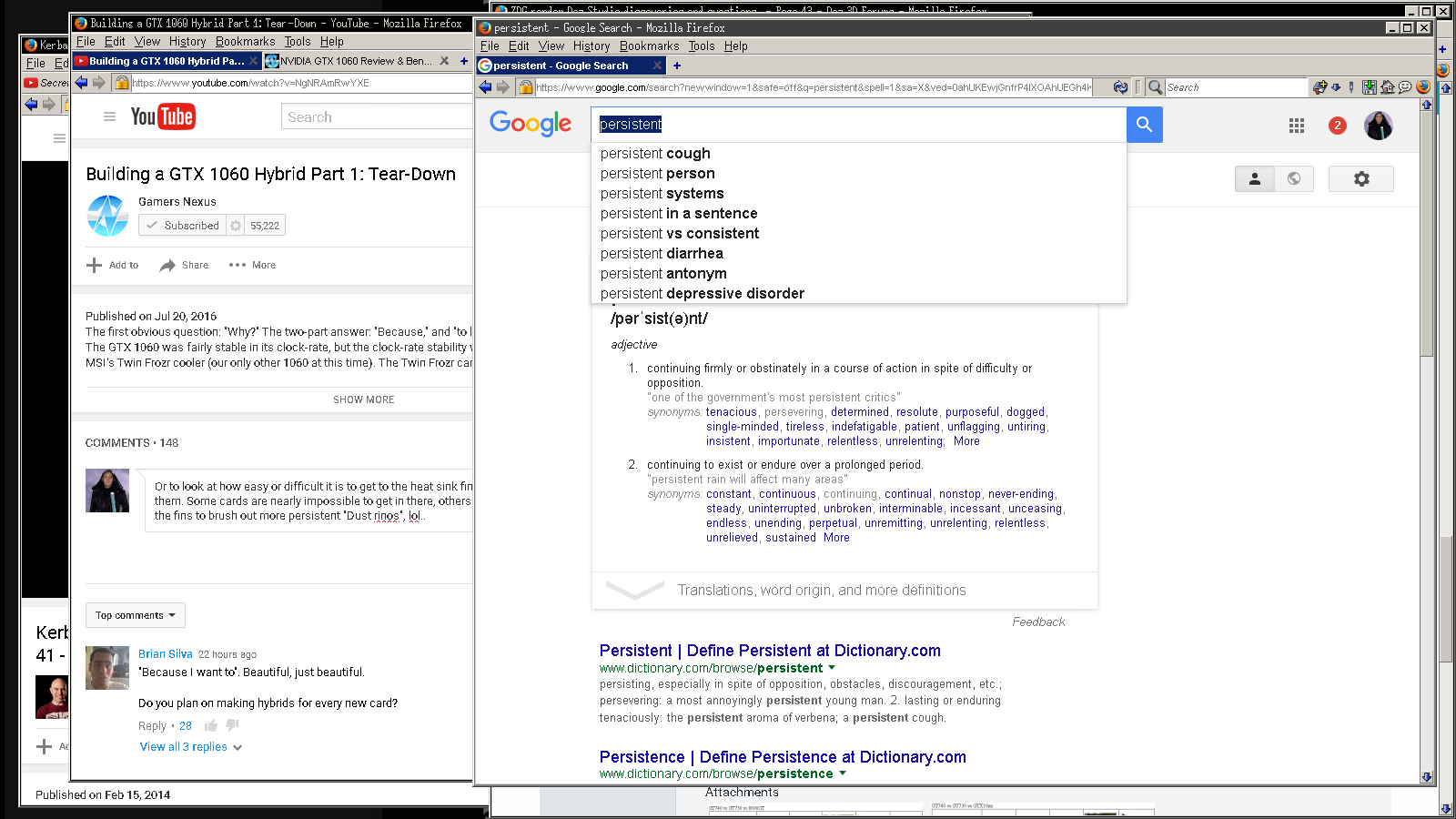The width and height of the screenshot is (1456, 819).
Task: Hide private results (globe icon)
Action: (1294, 179)
